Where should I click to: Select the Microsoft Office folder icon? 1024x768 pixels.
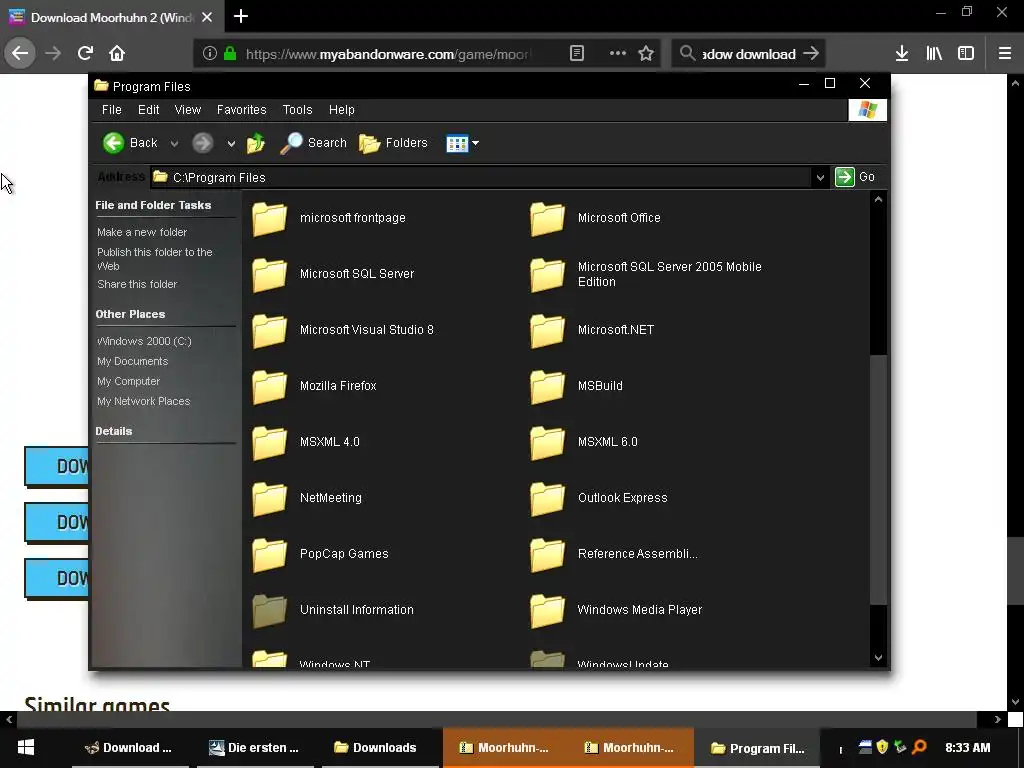click(547, 218)
